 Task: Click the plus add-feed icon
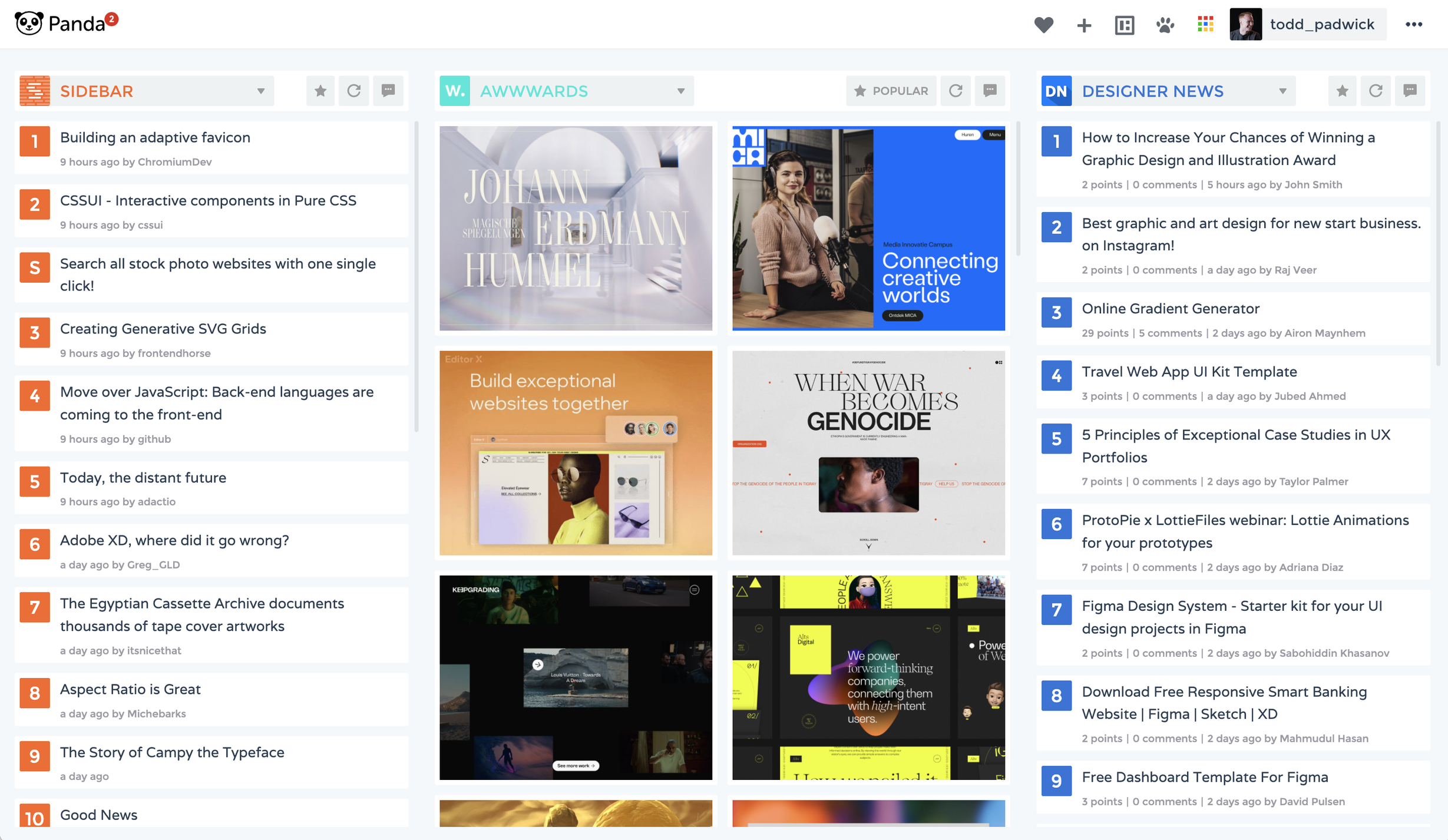pos(1084,25)
